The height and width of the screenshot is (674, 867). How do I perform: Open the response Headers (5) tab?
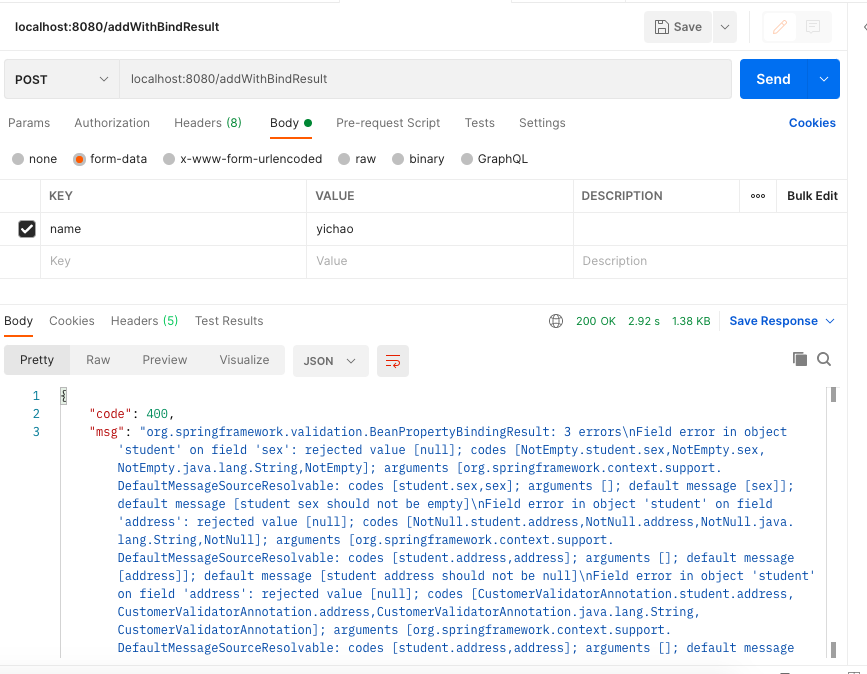144,321
